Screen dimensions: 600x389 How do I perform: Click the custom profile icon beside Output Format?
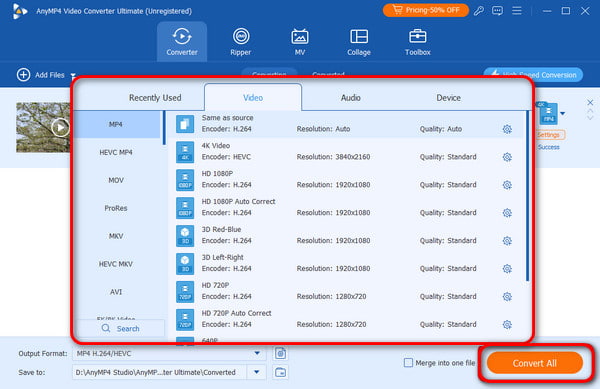point(280,353)
